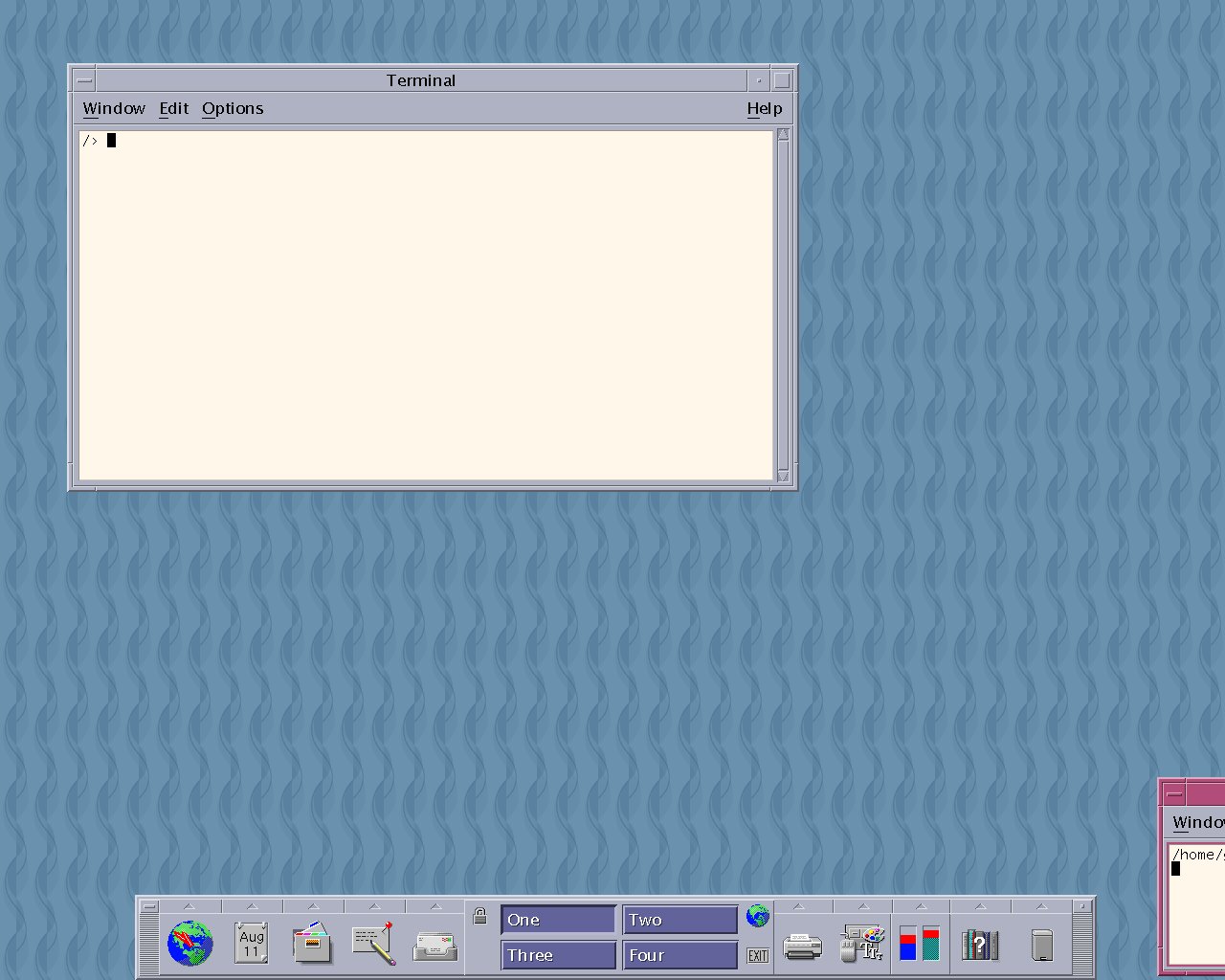Expand the subpanel arrow above the printer
This screenshot has width=1225, height=980.
click(x=799, y=906)
